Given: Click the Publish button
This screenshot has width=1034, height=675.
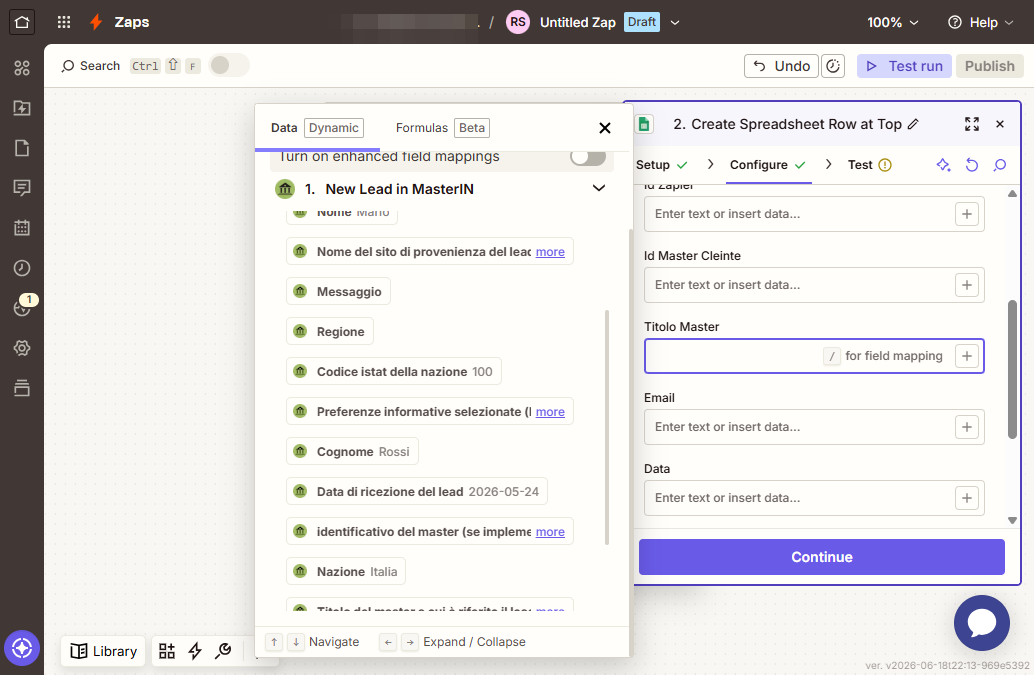Looking at the screenshot, I should [x=989, y=66].
